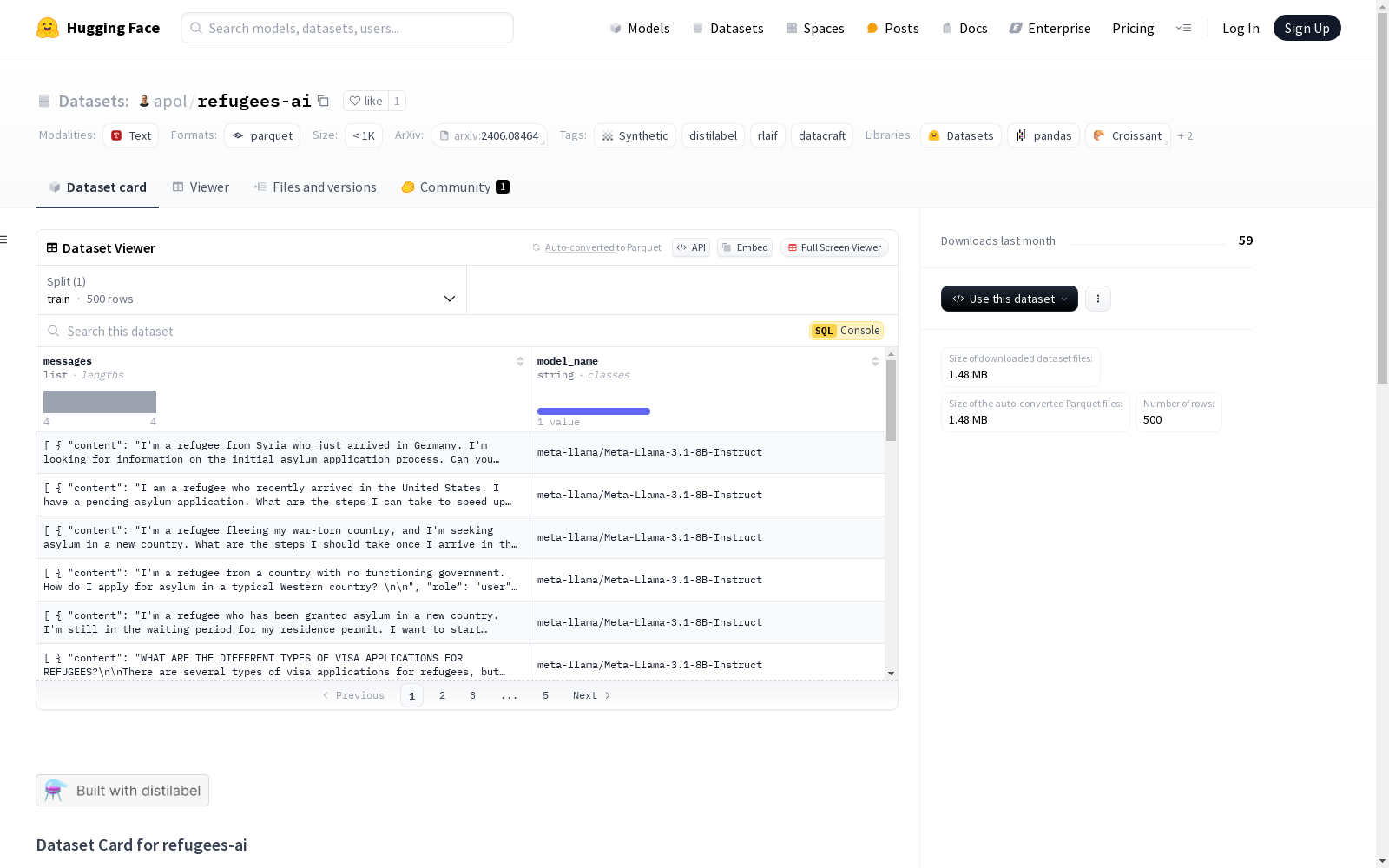
Task: Click the Sign Up button
Action: [x=1307, y=28]
